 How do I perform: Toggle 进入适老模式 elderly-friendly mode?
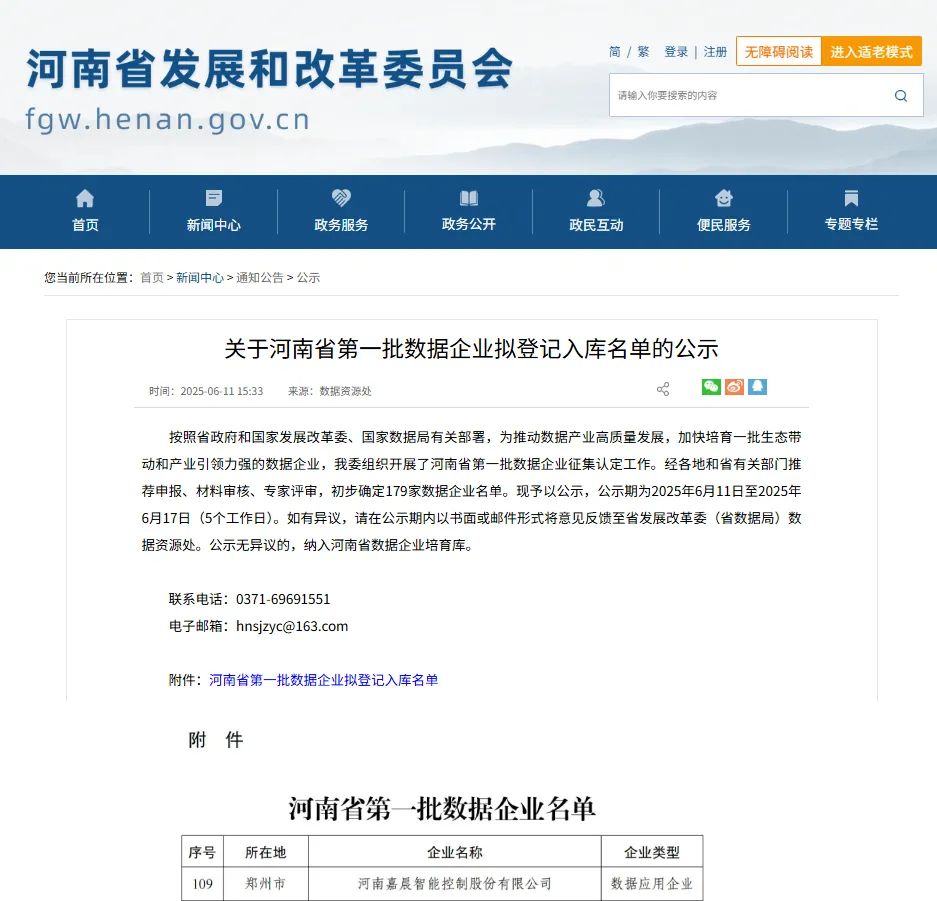coord(871,52)
